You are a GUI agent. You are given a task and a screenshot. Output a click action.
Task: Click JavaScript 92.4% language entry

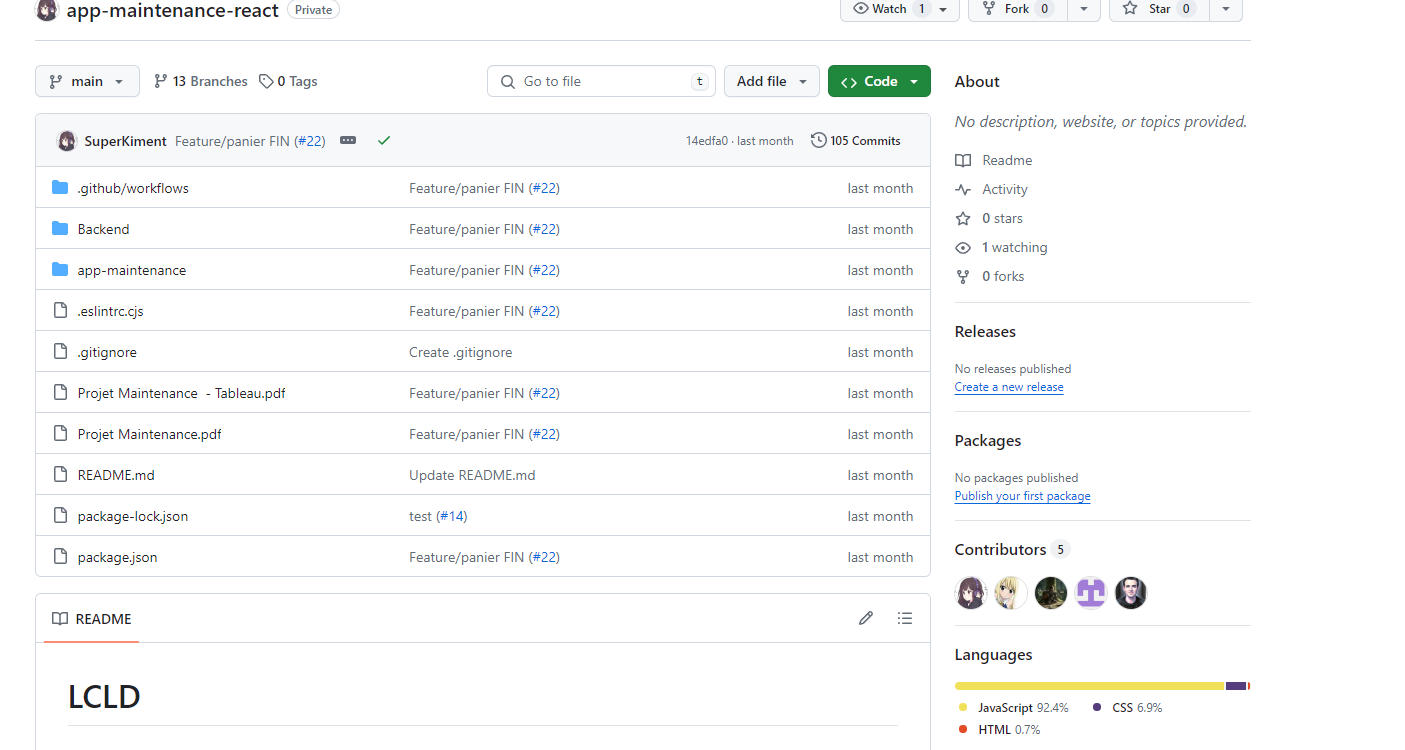(x=1014, y=707)
